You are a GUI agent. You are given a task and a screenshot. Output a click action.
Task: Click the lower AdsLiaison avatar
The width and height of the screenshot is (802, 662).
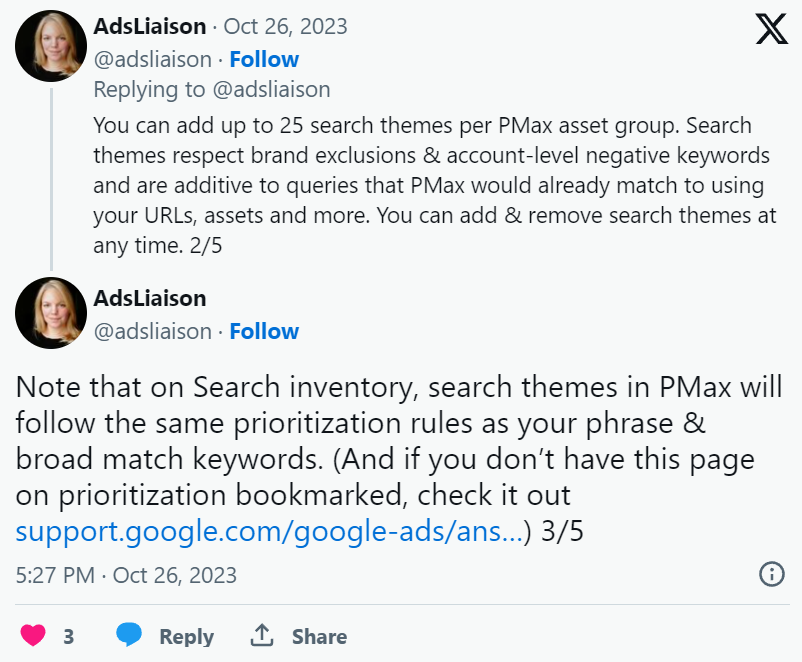coord(50,312)
